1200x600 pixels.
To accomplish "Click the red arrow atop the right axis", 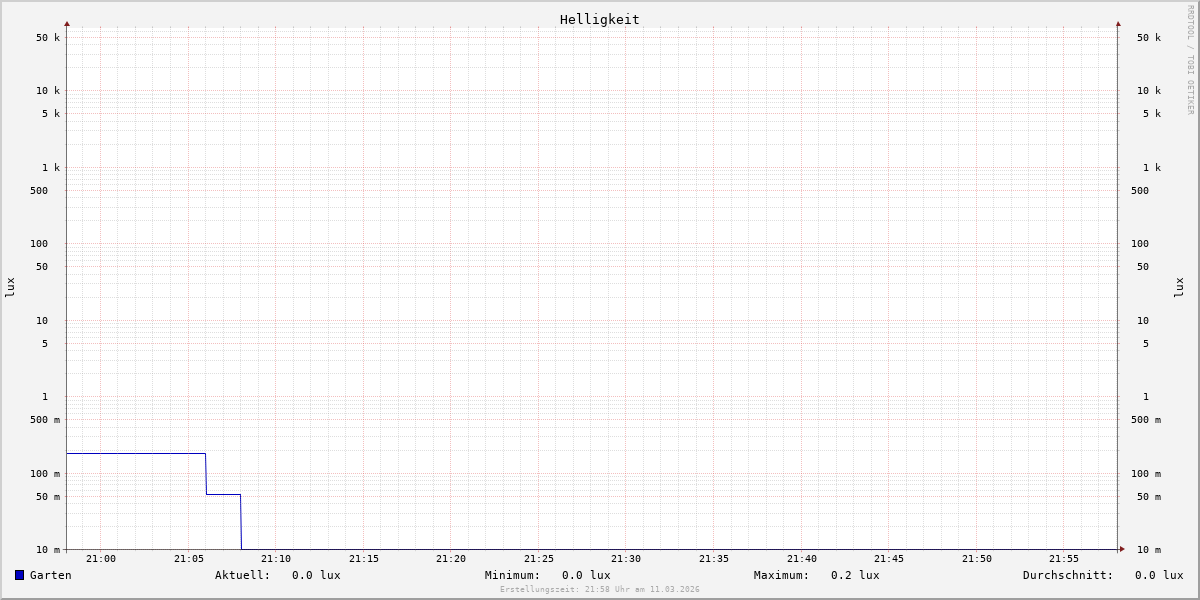I will [1118, 23].
